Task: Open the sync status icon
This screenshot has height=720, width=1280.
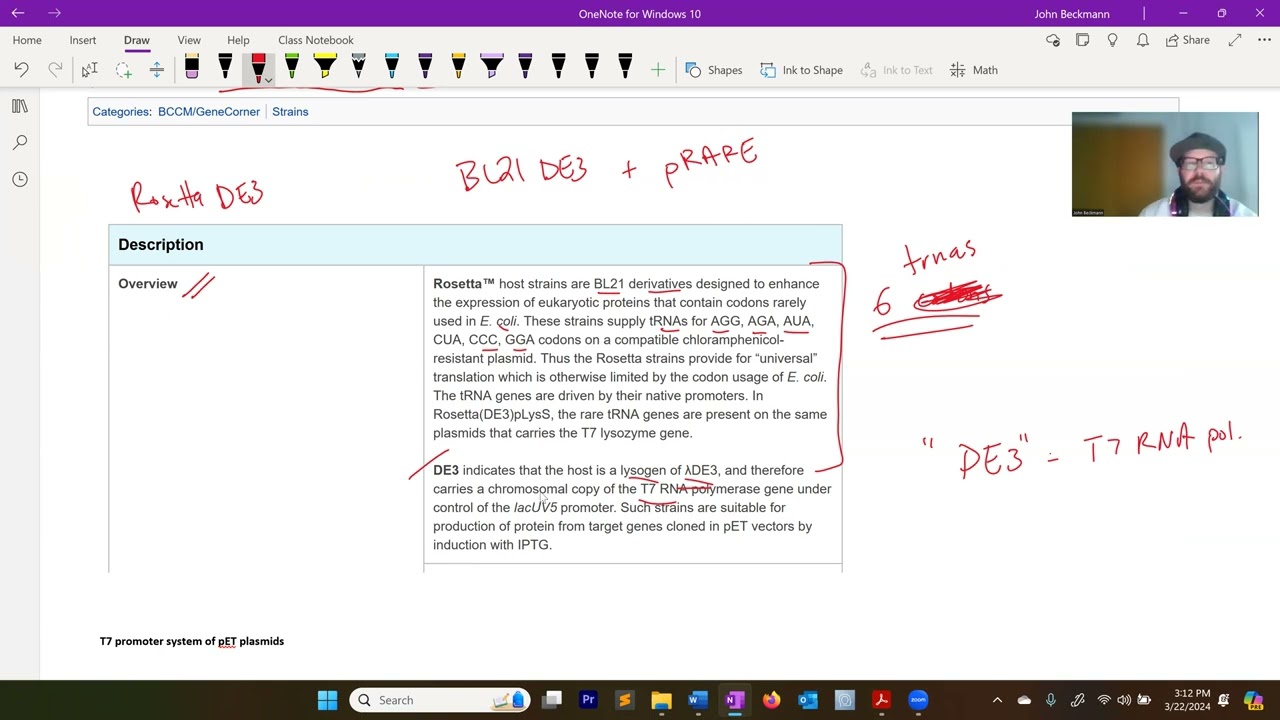Action: [1052, 40]
